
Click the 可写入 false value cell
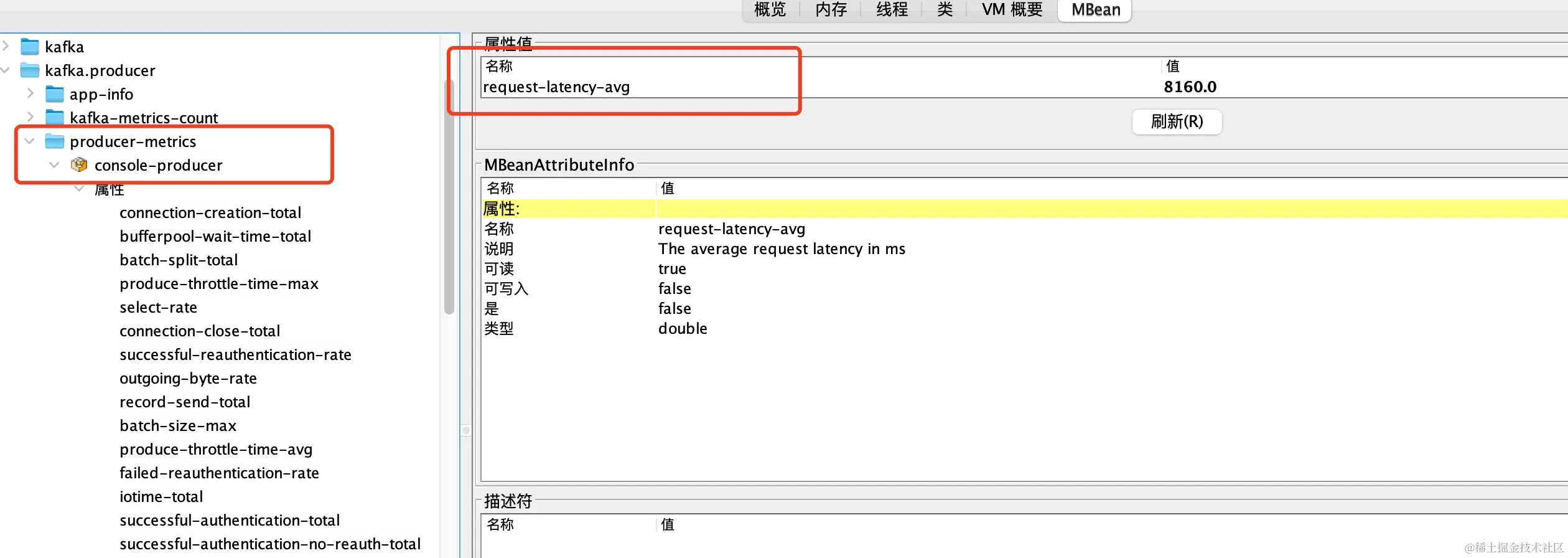674,289
